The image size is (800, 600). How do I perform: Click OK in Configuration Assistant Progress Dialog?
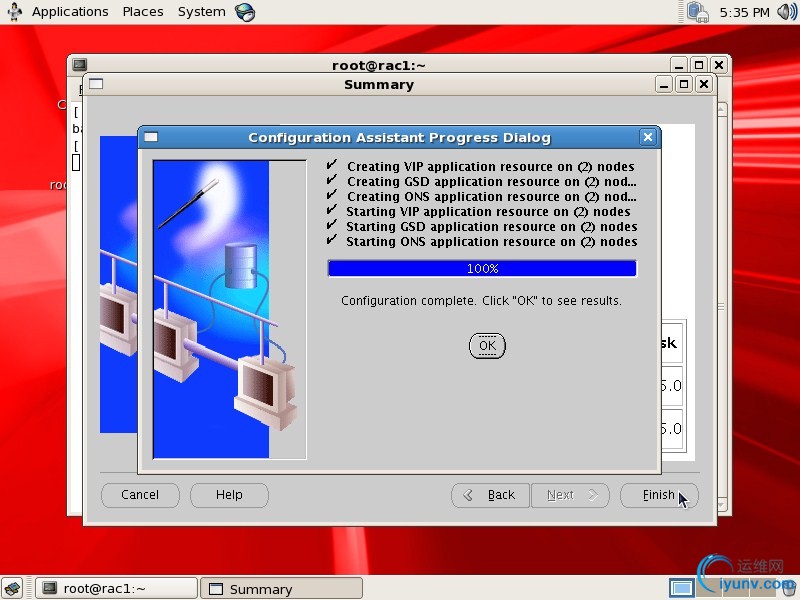487,345
